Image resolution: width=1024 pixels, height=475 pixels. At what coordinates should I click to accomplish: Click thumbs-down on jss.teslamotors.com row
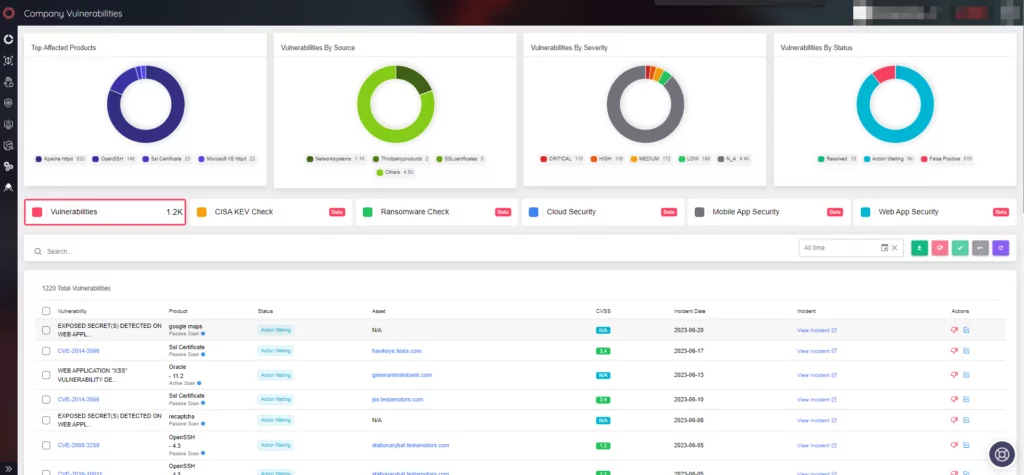(954, 399)
